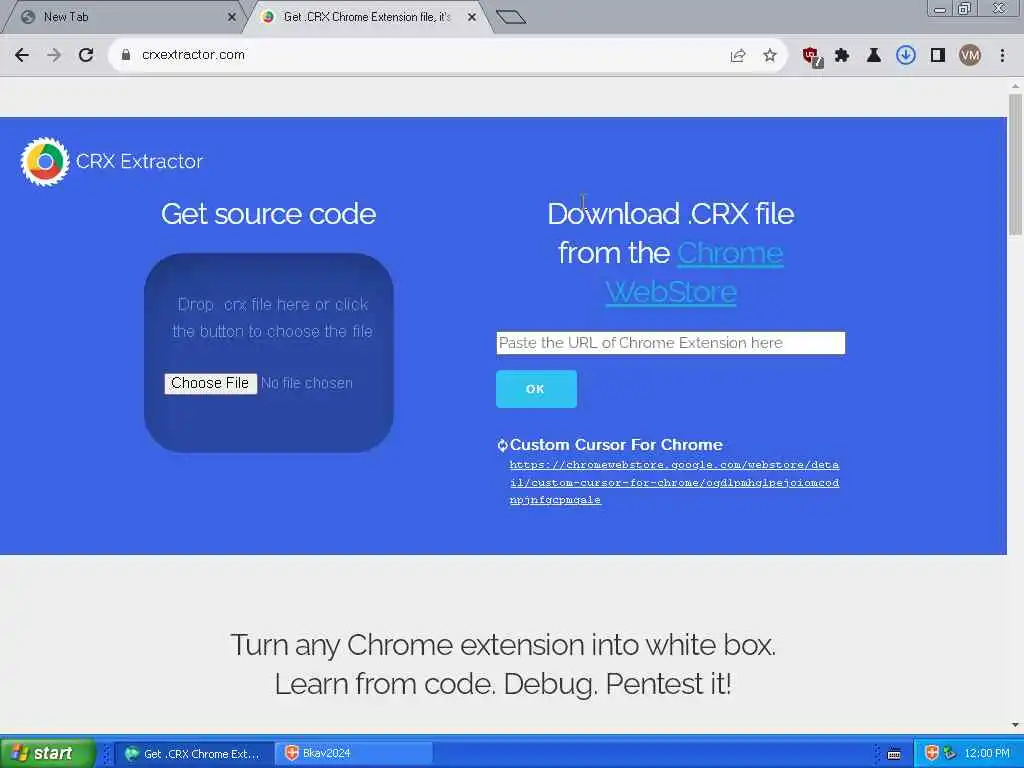Click the crxextractor.com address bar
This screenshot has width=1024, height=768.
pos(418,56)
